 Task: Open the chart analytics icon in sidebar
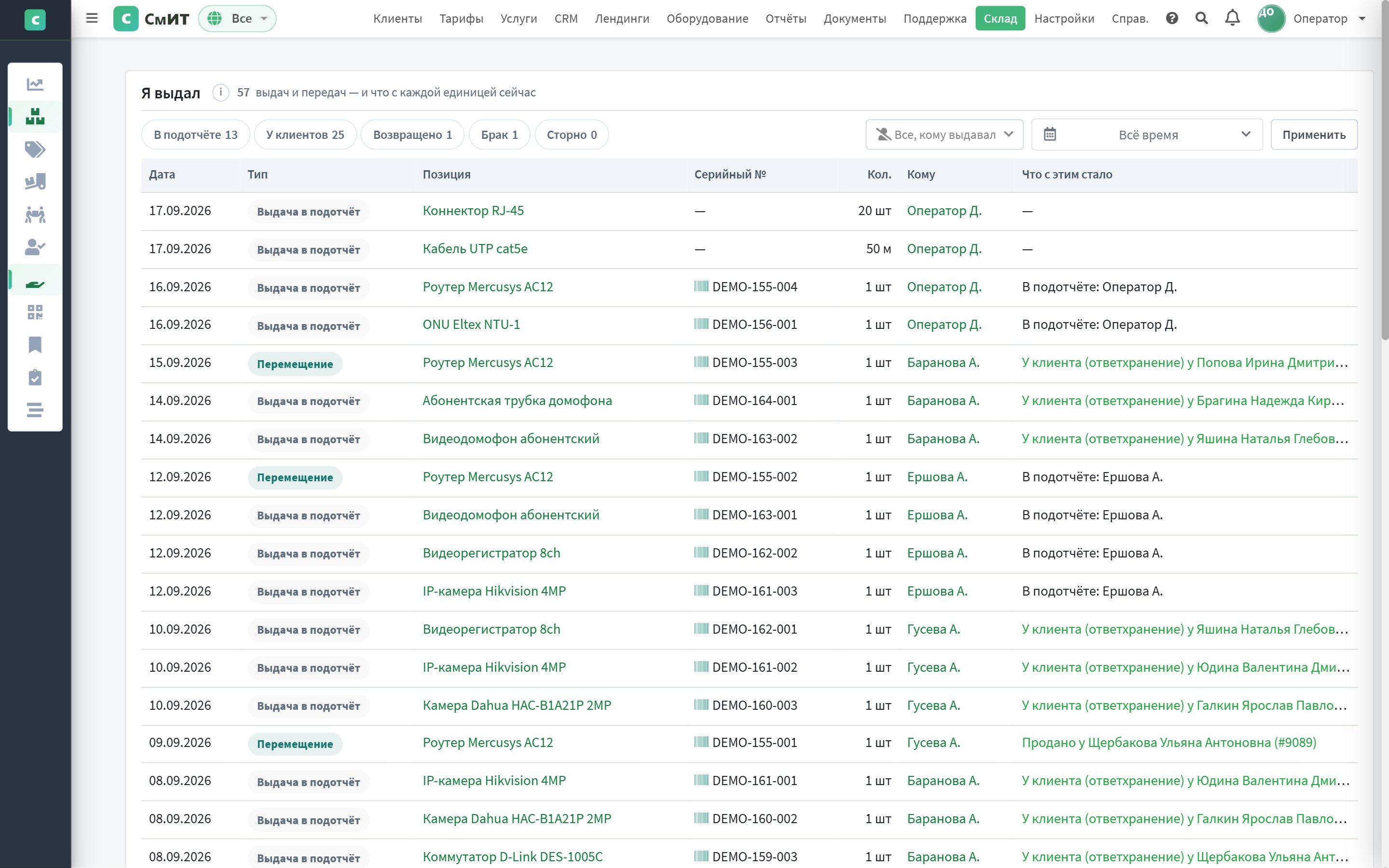click(x=35, y=84)
